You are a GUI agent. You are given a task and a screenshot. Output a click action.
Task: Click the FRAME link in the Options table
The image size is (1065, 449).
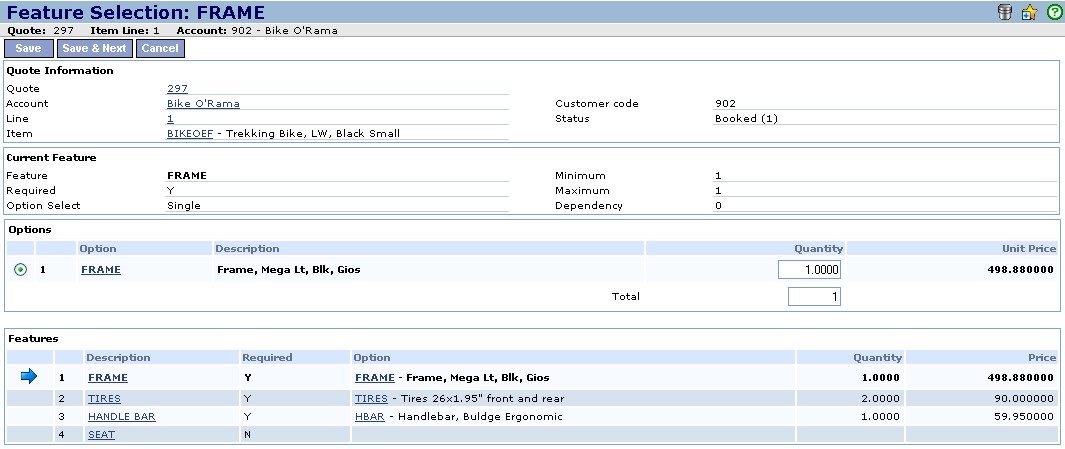click(100, 270)
